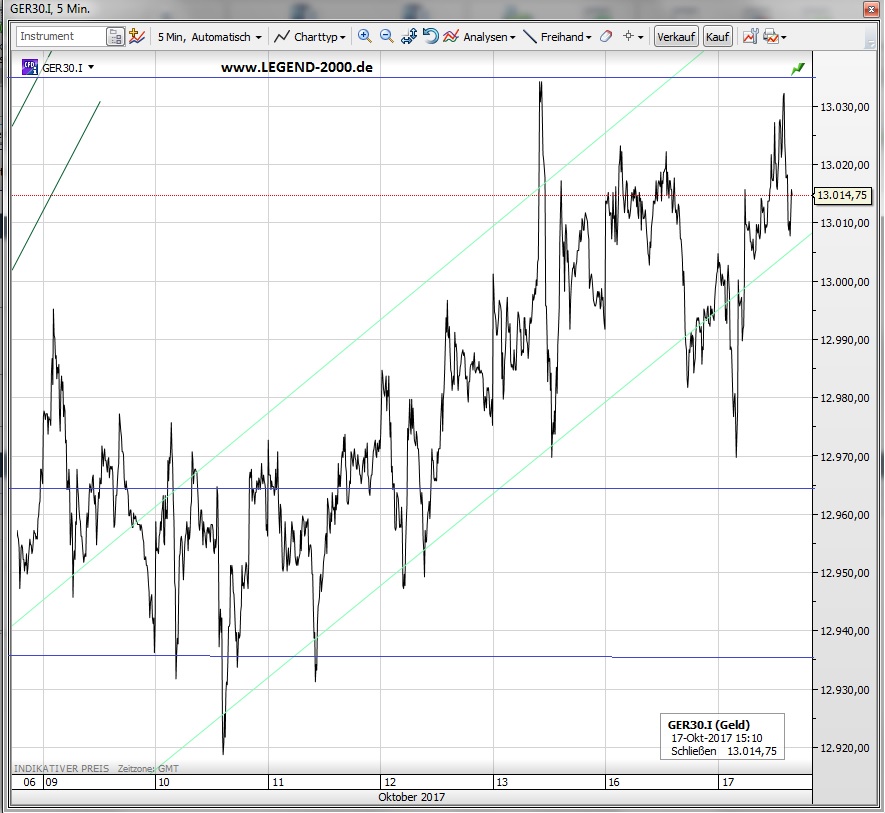Open the Freihand drawing dropdown
Viewport: 885px width, 813px height.
click(x=557, y=37)
